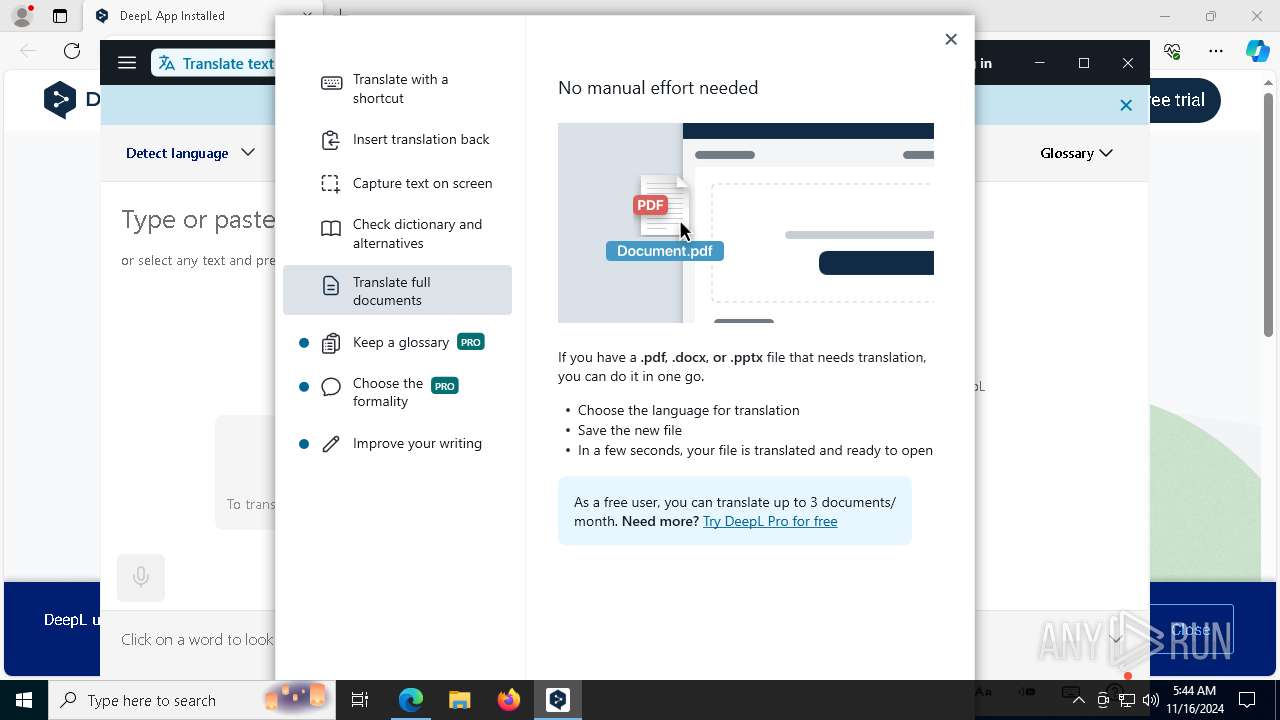This screenshot has width=1280, height=720.
Task: Click the volume speaker tray icon
Action: [1150, 700]
